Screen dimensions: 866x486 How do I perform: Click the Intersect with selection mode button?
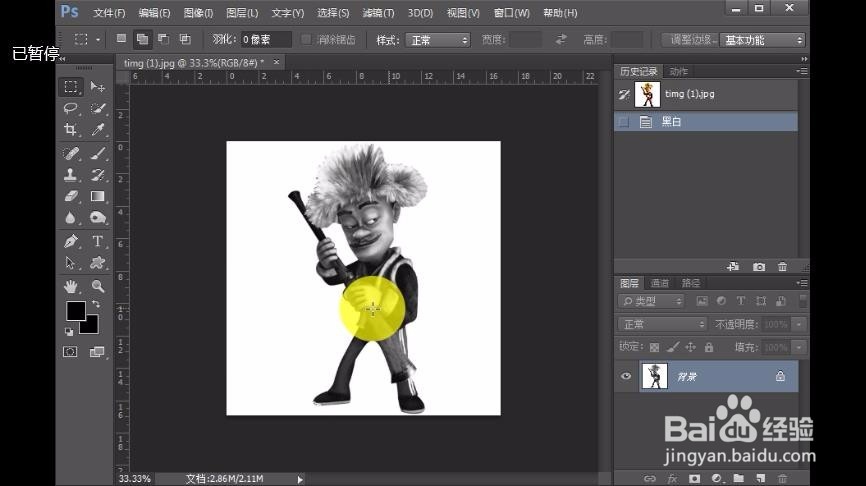(185, 39)
